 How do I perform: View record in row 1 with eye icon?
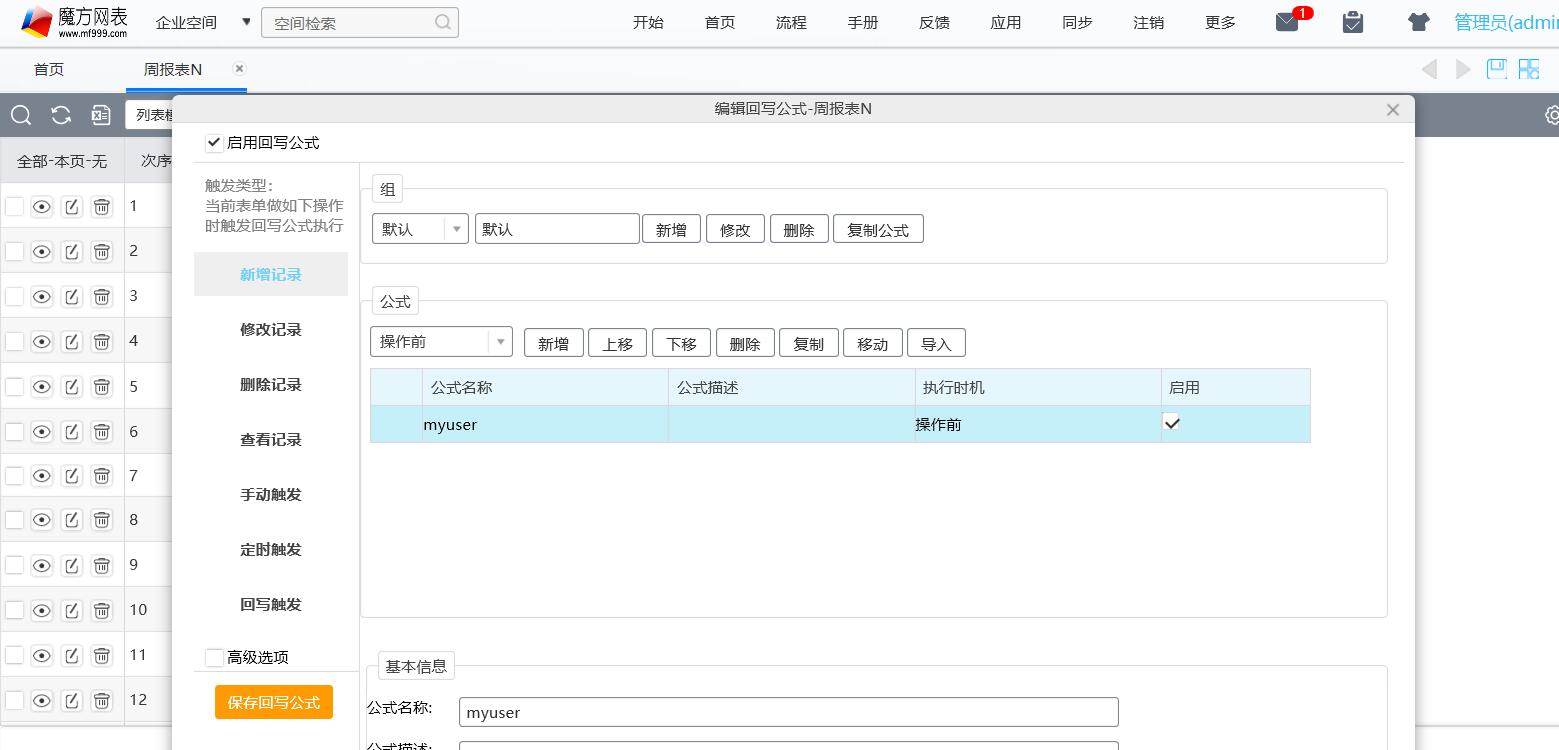(41, 207)
